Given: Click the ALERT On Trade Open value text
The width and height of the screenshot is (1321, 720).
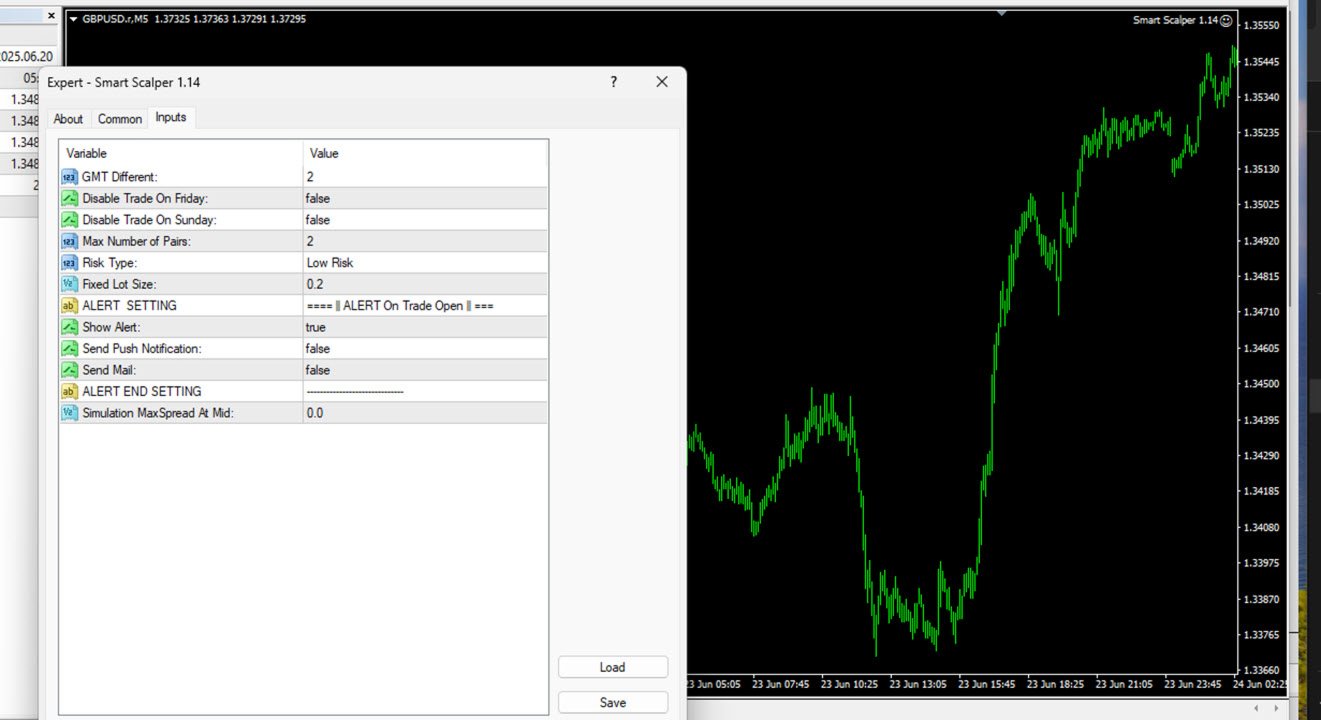Looking at the screenshot, I should pos(400,306).
